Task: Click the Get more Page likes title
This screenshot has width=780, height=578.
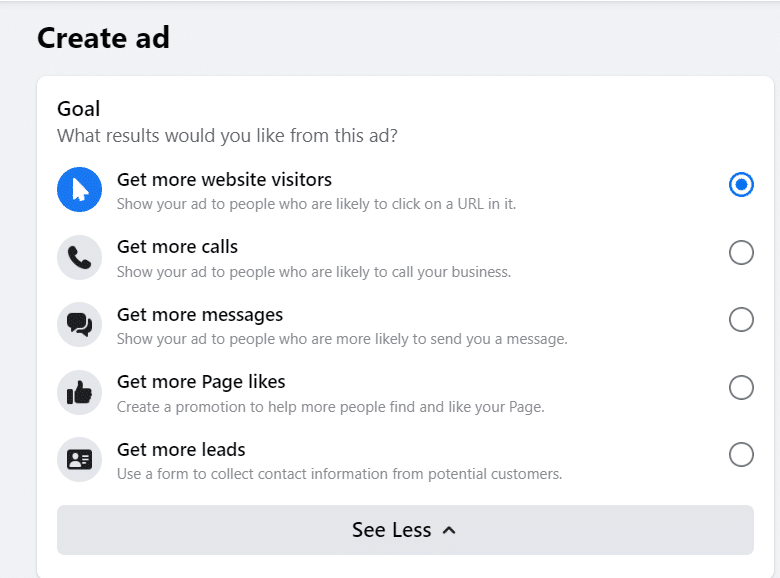Action: tap(201, 382)
